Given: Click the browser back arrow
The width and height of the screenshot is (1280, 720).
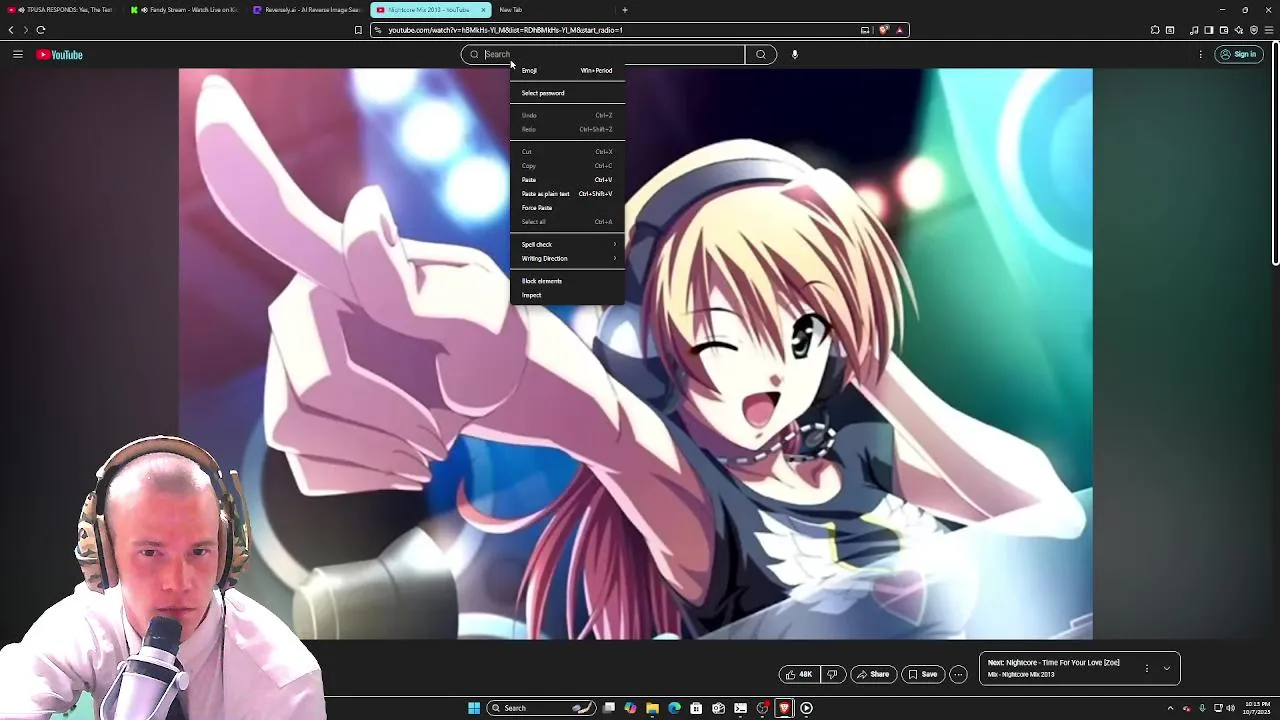Looking at the screenshot, I should point(11,30).
